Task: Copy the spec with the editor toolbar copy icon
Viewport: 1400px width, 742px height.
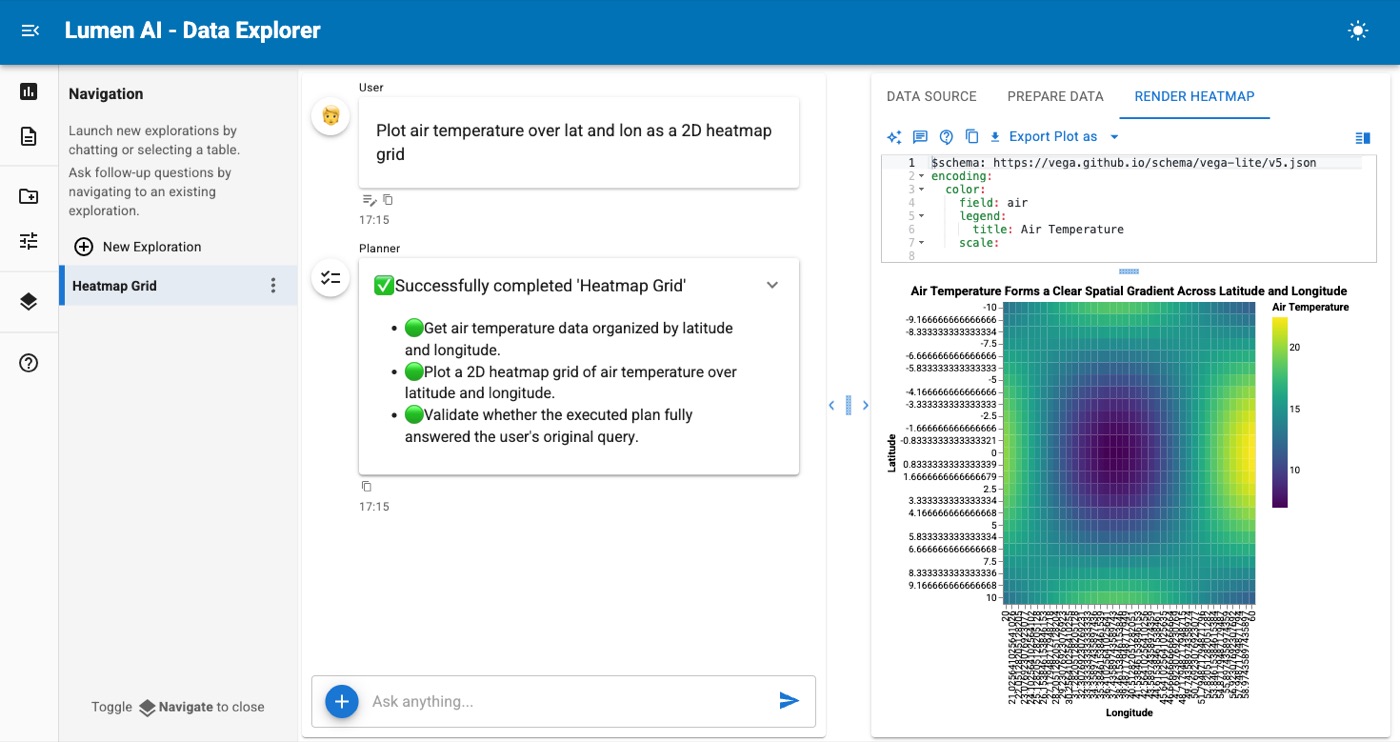Action: [x=971, y=137]
